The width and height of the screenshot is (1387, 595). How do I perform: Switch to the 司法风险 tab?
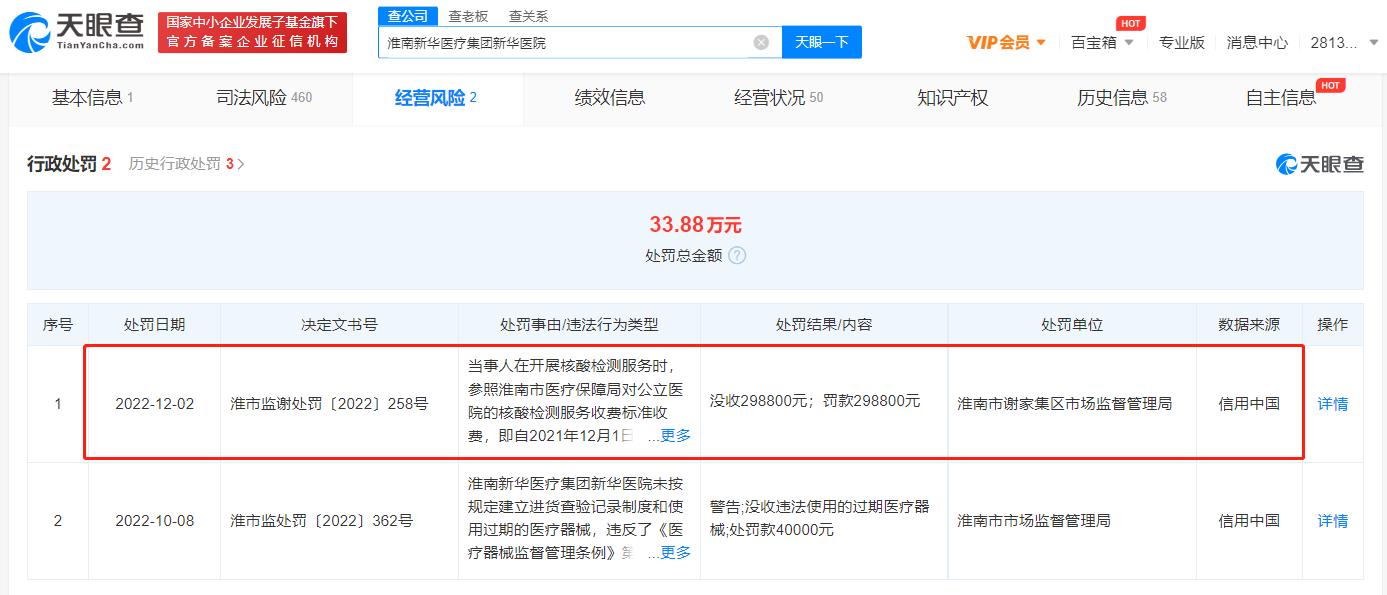(264, 97)
